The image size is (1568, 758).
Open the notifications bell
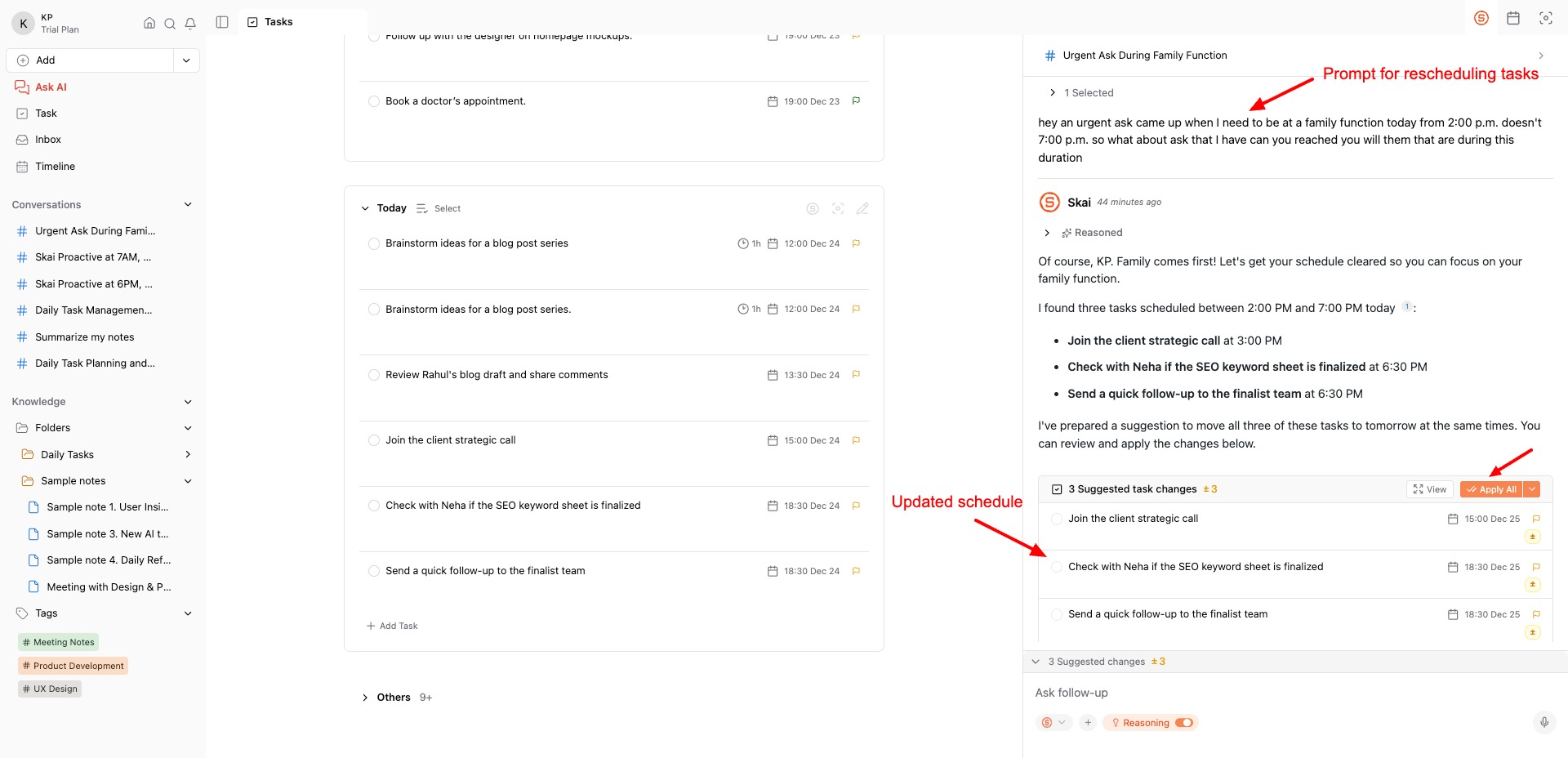tap(190, 23)
